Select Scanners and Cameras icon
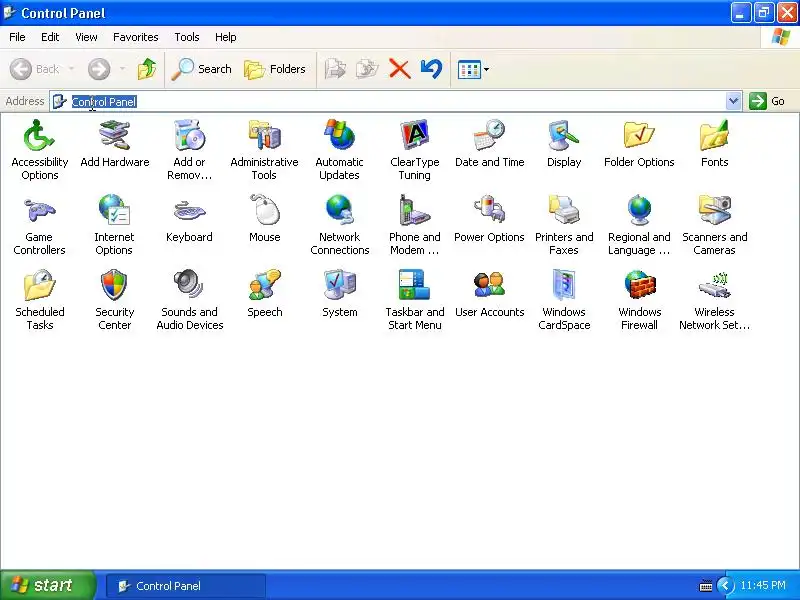The image size is (800, 600). pos(714,210)
